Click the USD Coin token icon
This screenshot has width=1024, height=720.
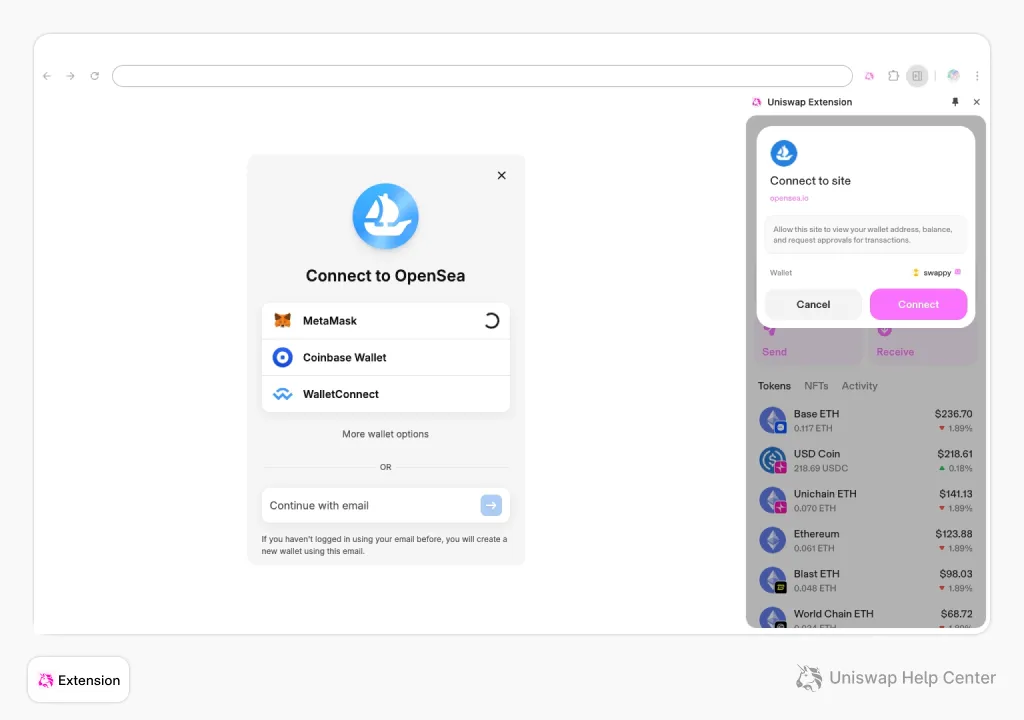pos(773,460)
